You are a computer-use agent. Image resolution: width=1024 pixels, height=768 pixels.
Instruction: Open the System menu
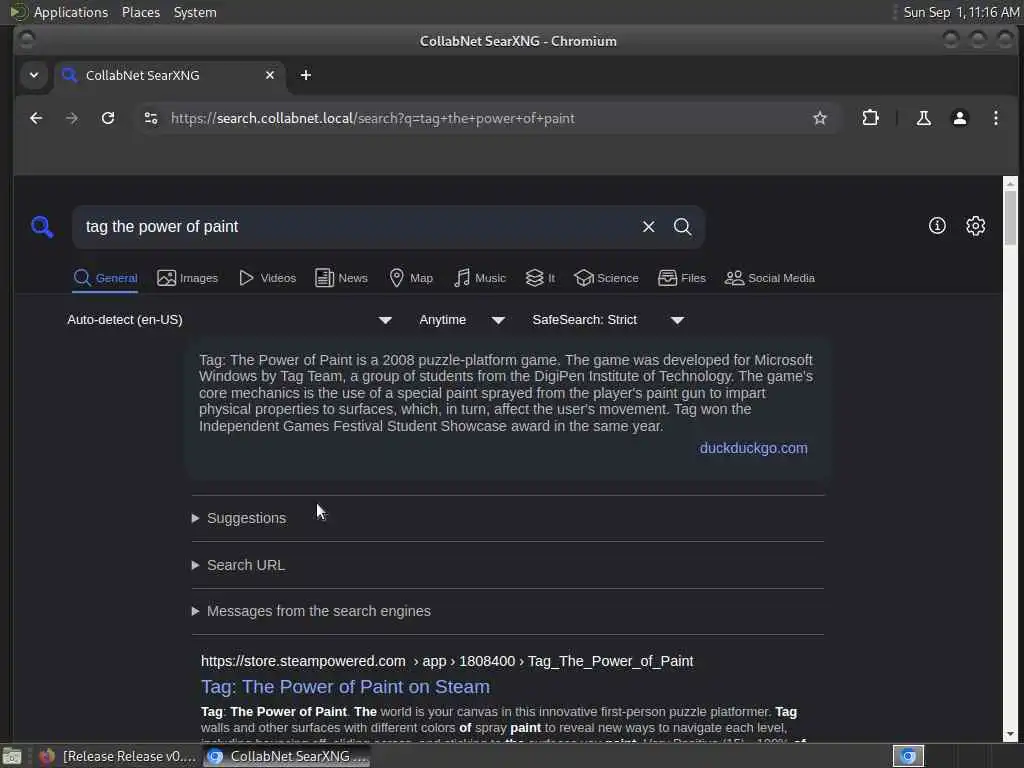tap(195, 12)
